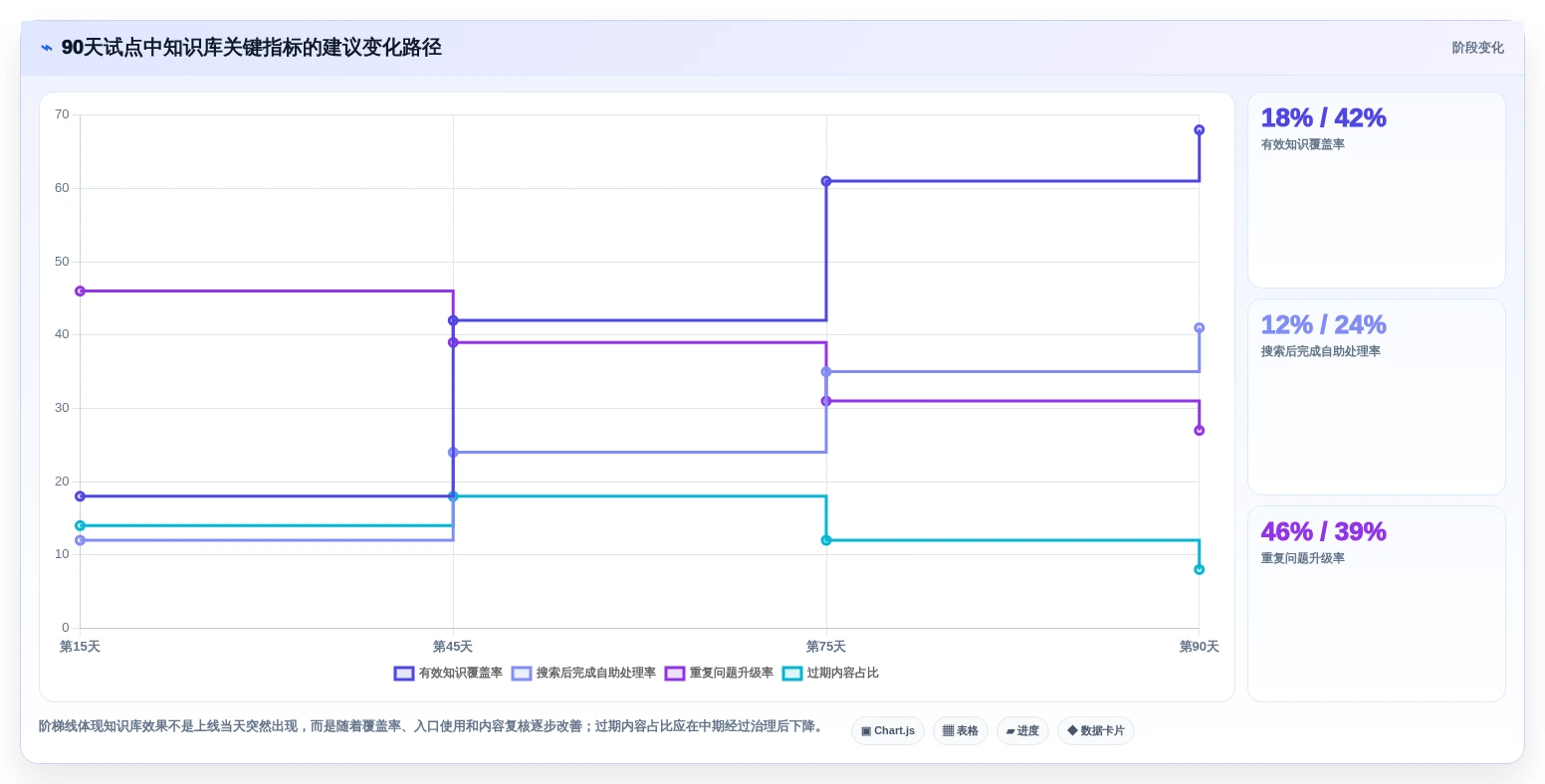Click 重复问题升级率 point valued 39 at 第45天
Viewport: 1545px width, 784px height.
pyautogui.click(x=453, y=342)
